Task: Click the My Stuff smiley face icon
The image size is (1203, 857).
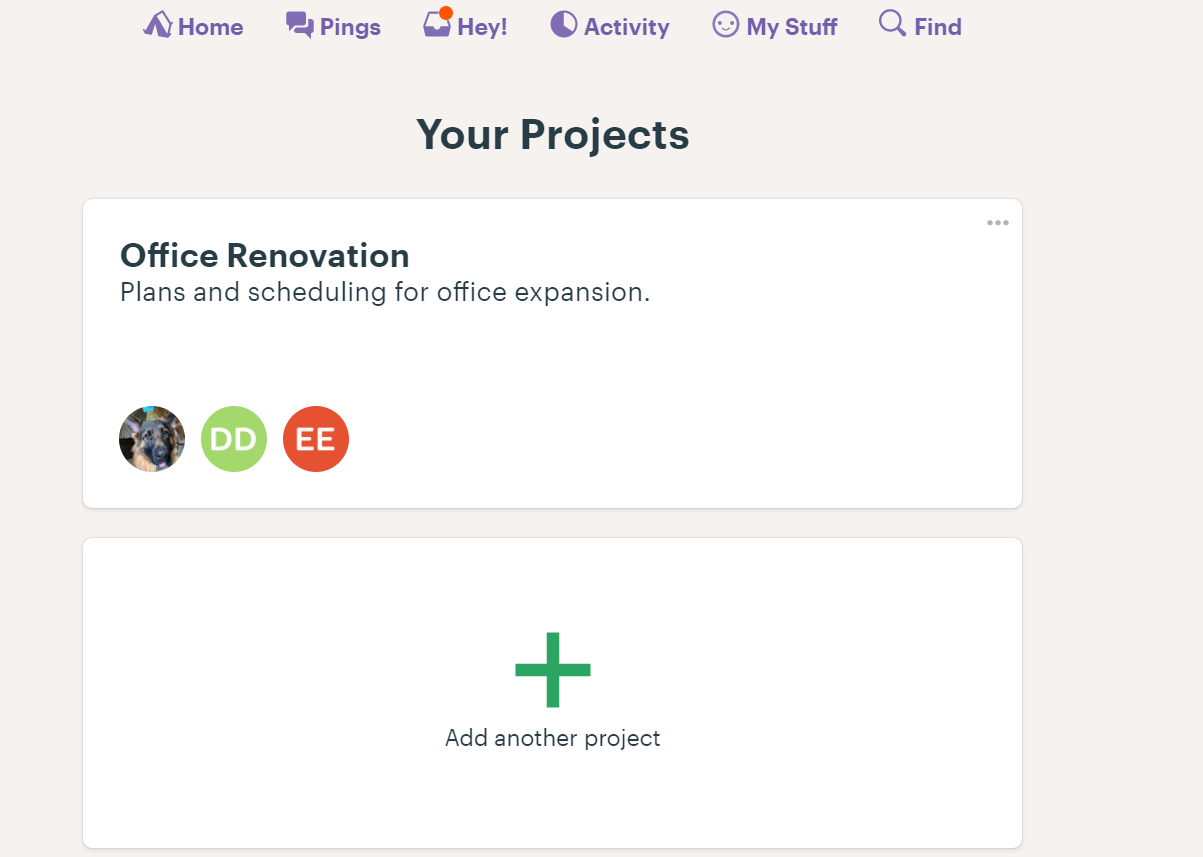Action: [x=725, y=25]
